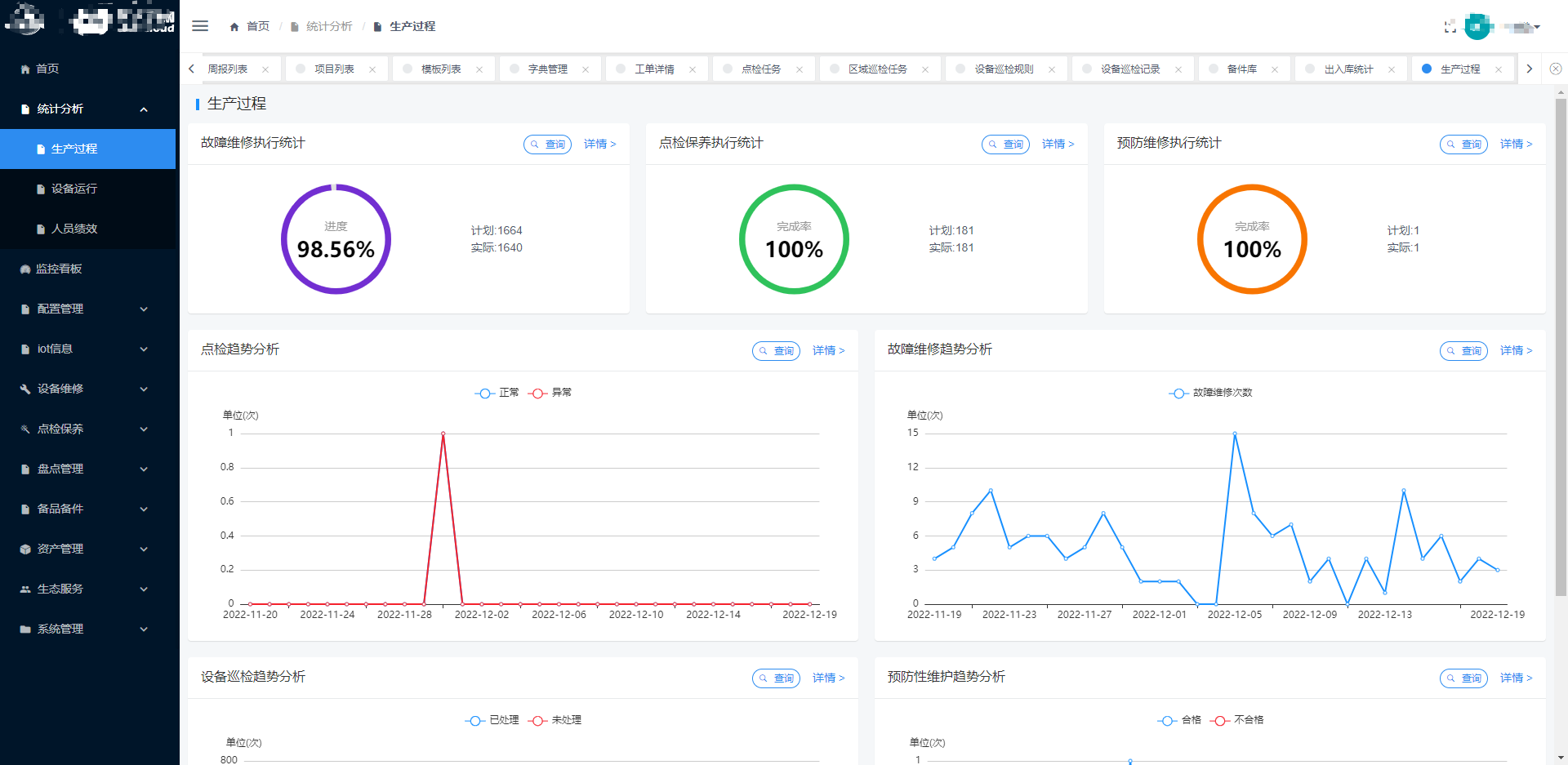Close the 工单详情 tab
The image size is (1568, 765).
tap(693, 69)
